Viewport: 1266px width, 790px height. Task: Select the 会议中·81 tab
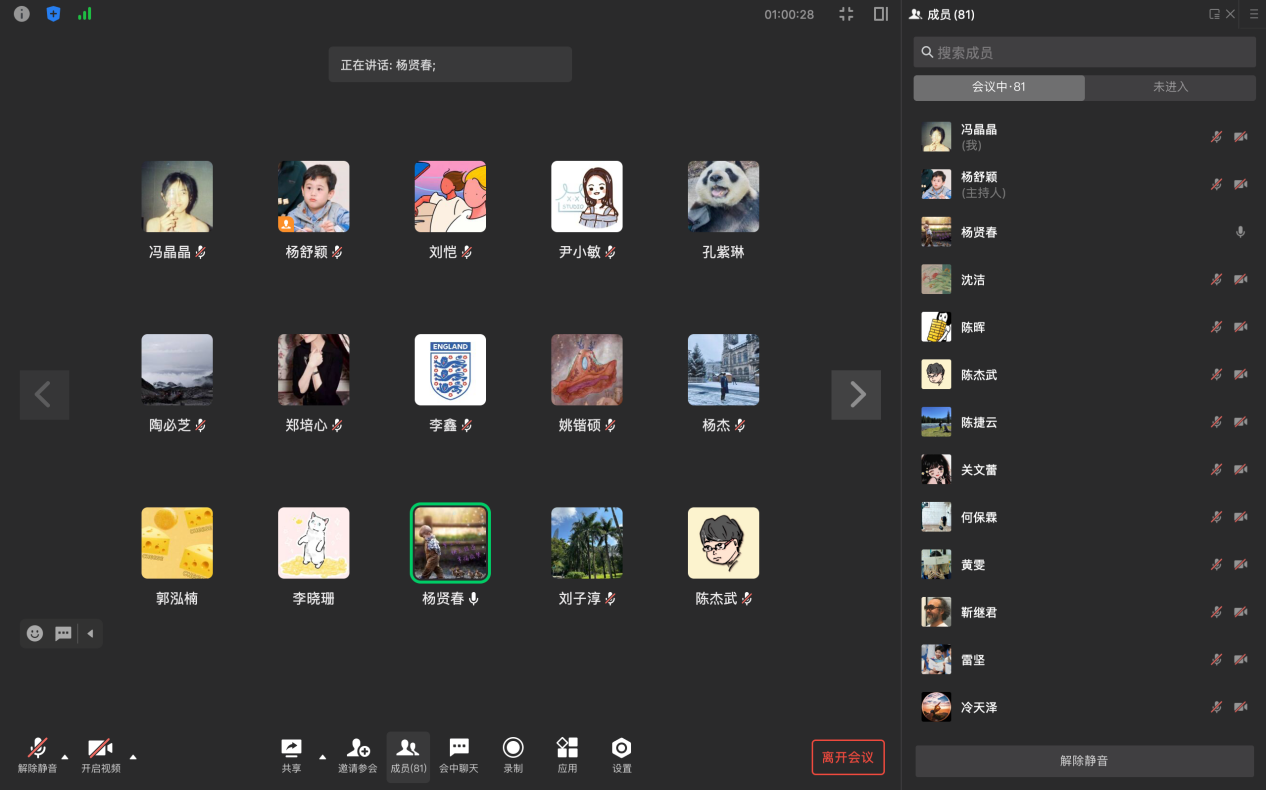998,87
